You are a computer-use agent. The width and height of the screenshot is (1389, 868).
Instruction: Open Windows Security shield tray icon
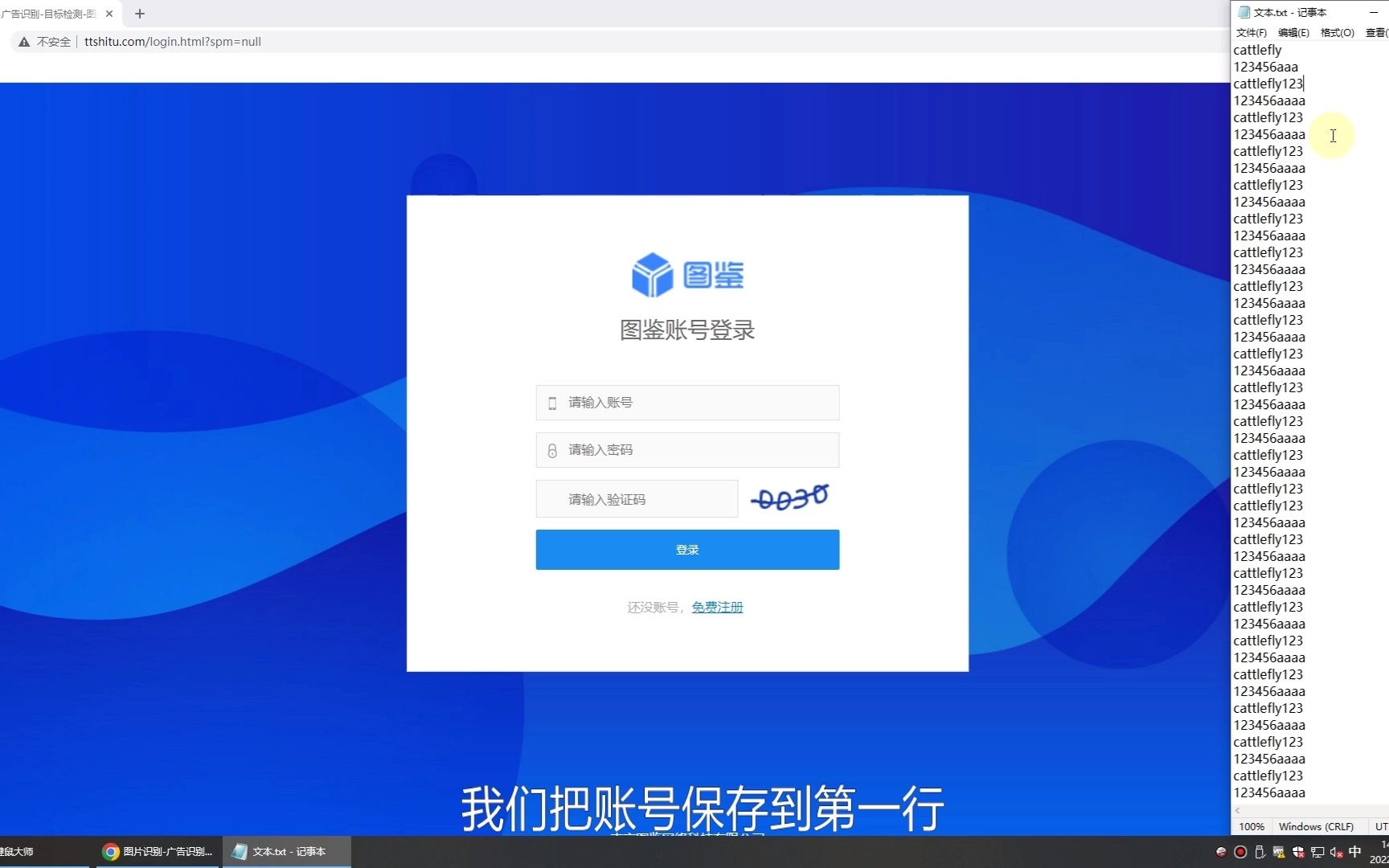click(1298, 852)
